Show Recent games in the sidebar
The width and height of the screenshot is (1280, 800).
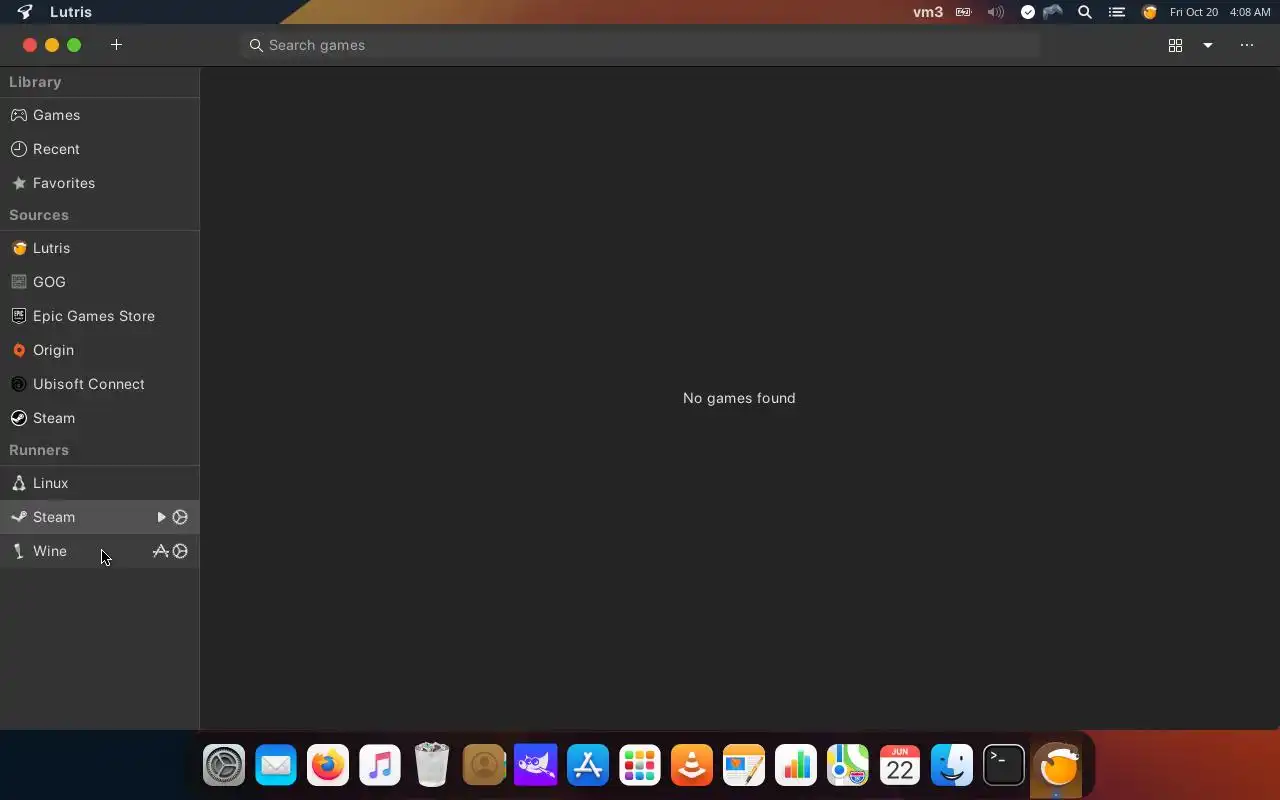[x=100, y=149]
